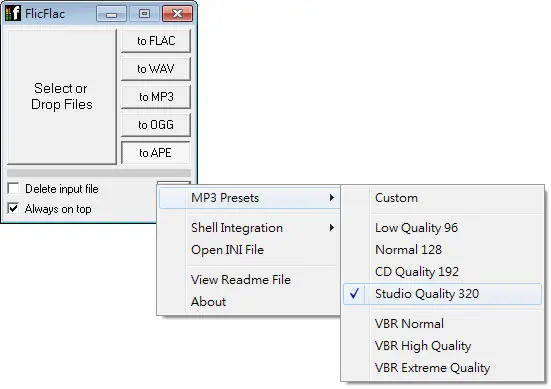Click the FlicFlac app icon in title bar
The height and width of the screenshot is (389, 551).
point(13,13)
